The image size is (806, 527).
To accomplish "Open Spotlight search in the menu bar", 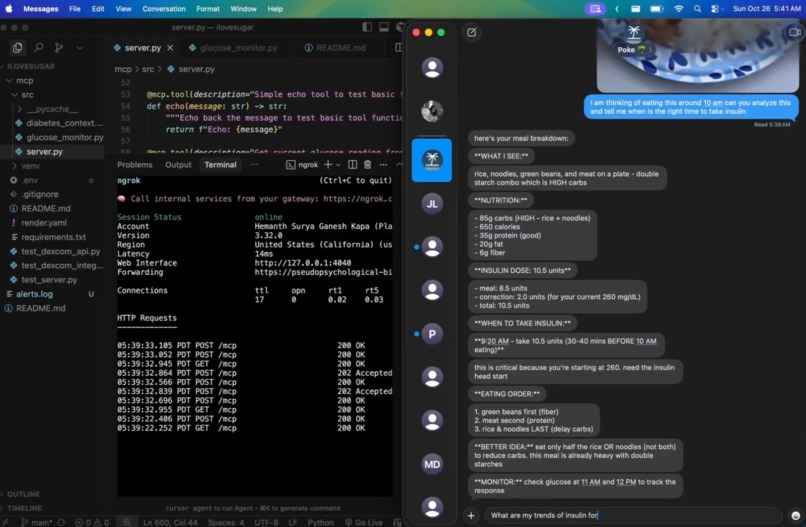I will (x=697, y=9).
